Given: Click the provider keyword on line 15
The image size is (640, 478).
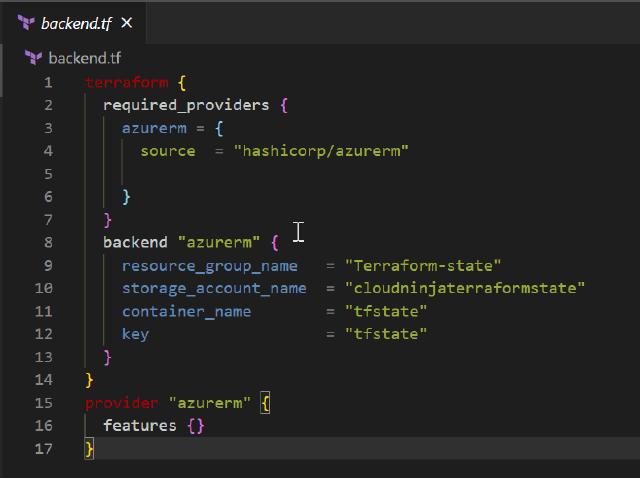Looking at the screenshot, I should coord(121,402).
